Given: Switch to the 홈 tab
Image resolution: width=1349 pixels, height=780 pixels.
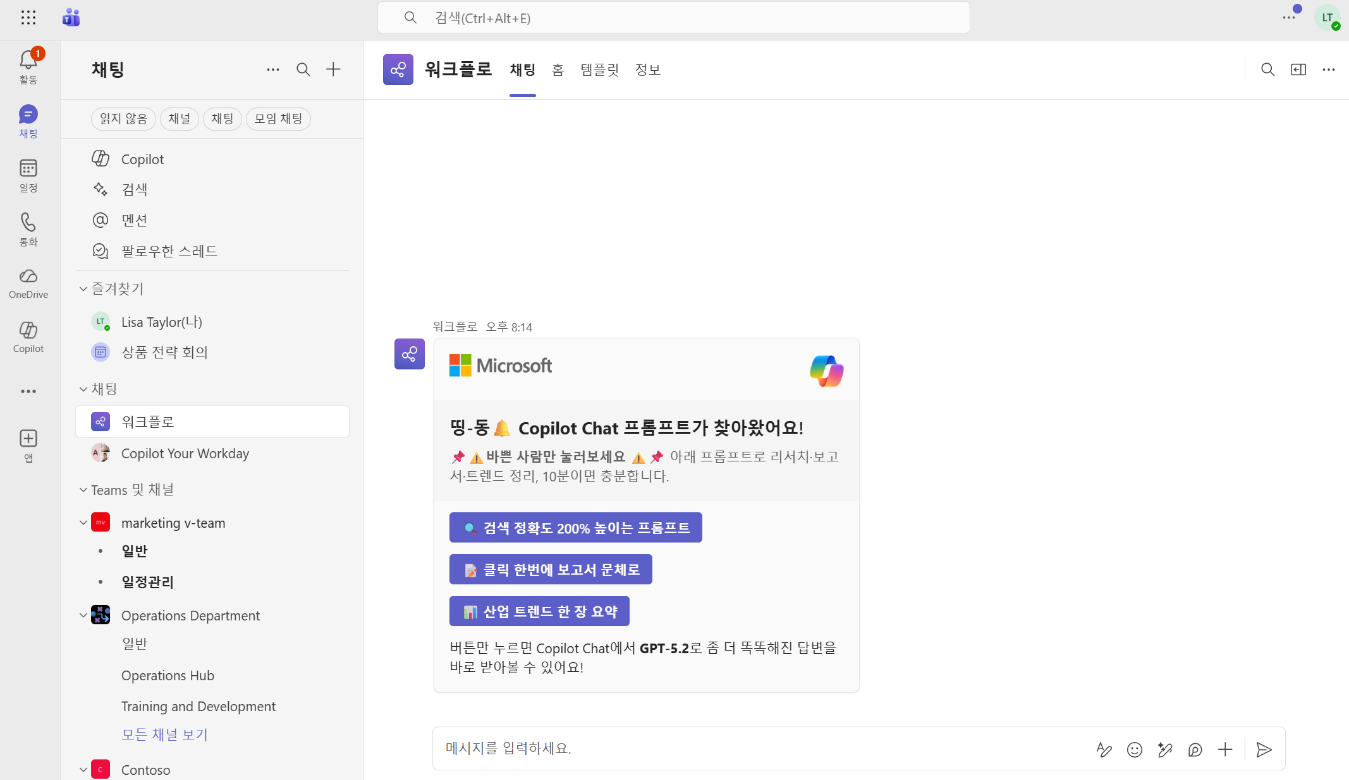Looking at the screenshot, I should [557, 70].
